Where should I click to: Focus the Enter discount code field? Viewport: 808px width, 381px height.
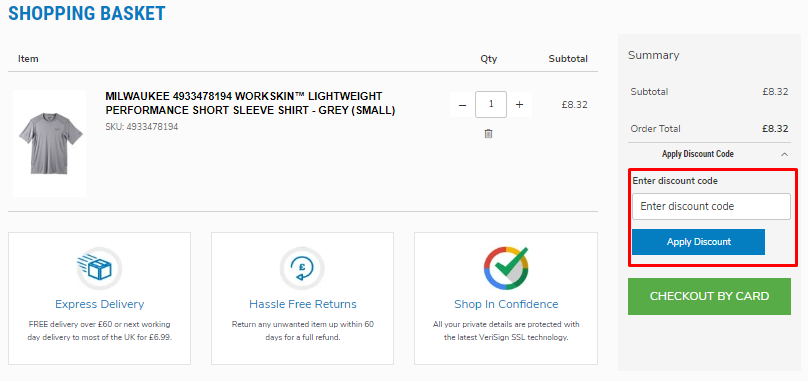pyautogui.click(x=711, y=206)
